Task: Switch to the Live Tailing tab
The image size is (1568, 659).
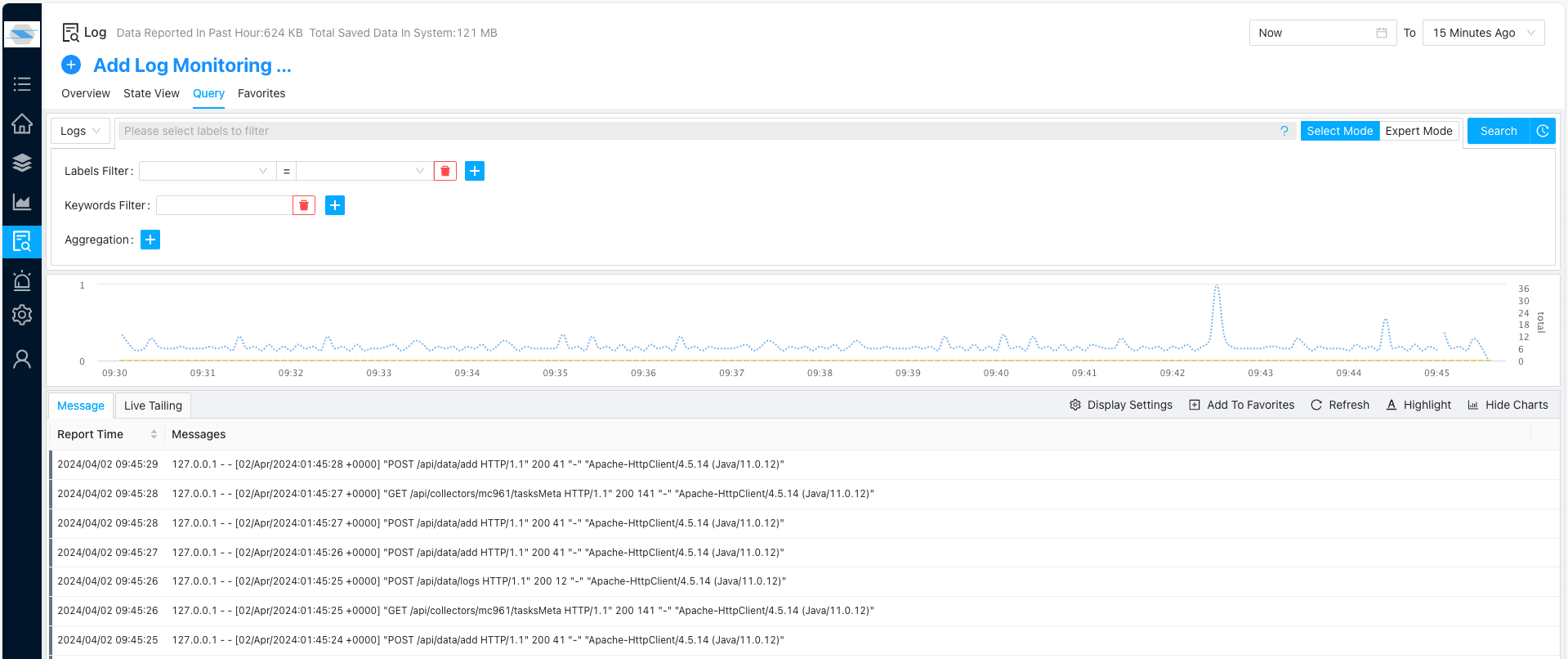Action: tap(153, 406)
